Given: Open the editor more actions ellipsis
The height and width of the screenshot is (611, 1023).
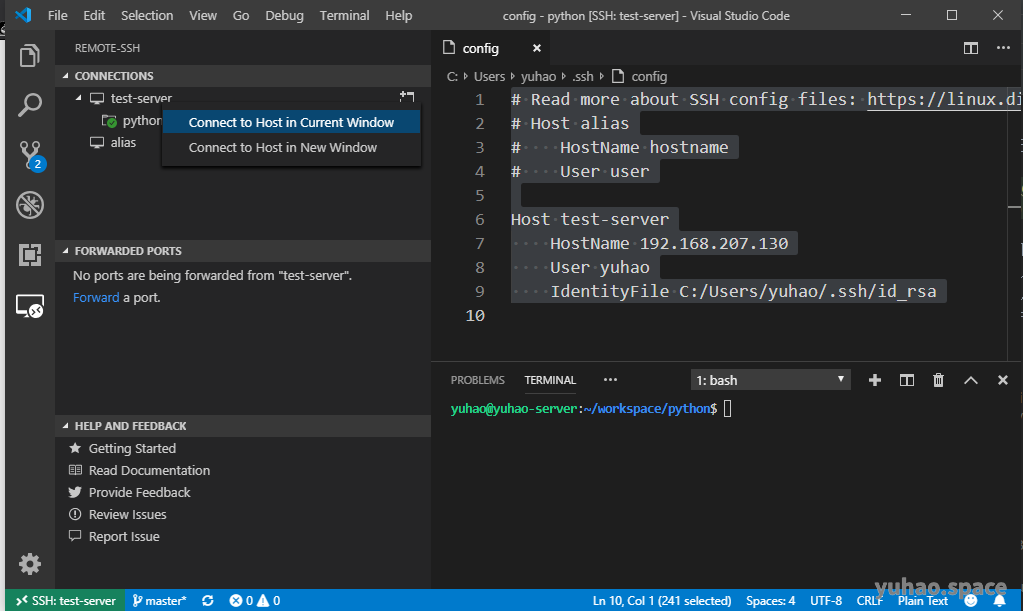Looking at the screenshot, I should tap(1003, 48).
